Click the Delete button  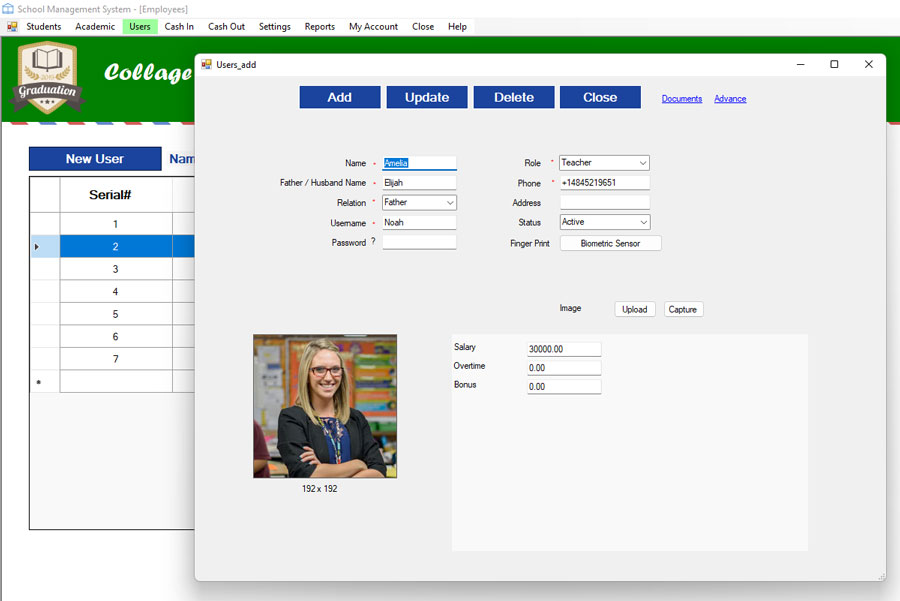[513, 97]
